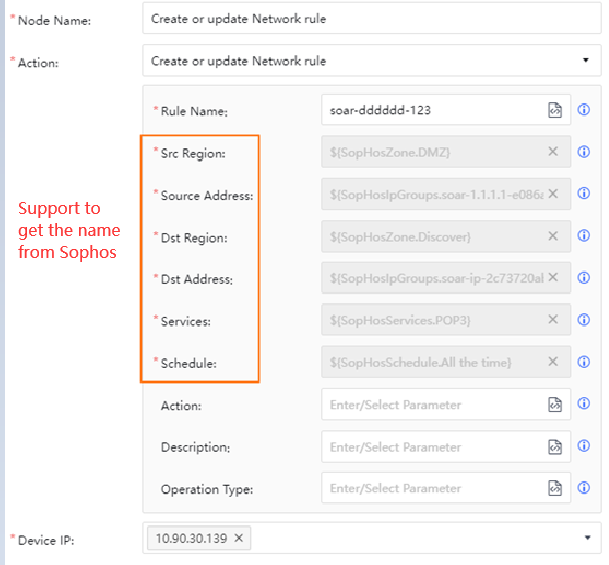The height and width of the screenshot is (565, 609).
Task: Open parameter picker icon in Action field
Action: pyautogui.click(x=555, y=405)
